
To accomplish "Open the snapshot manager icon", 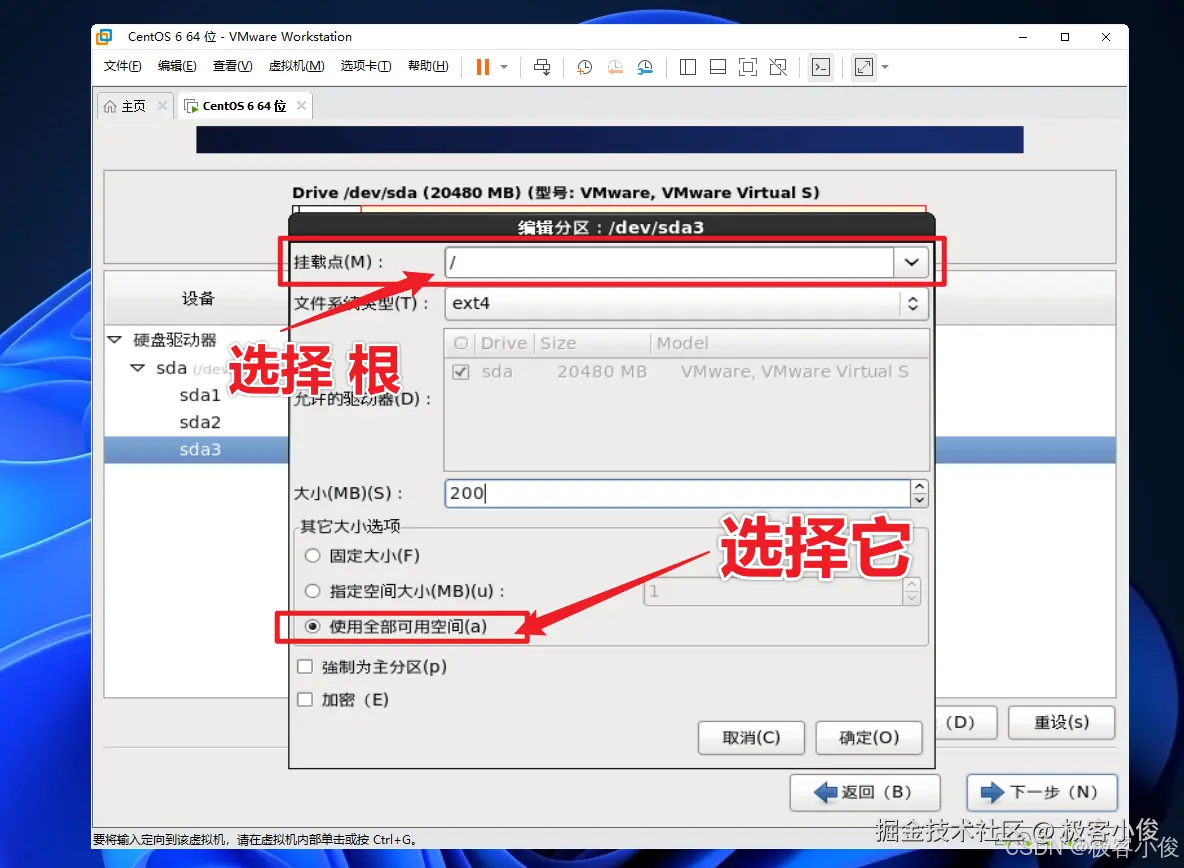I will (645, 67).
